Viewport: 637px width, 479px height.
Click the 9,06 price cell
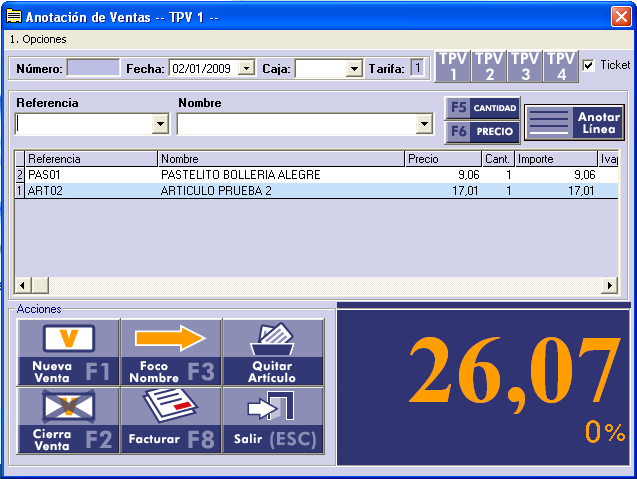pyautogui.click(x=443, y=175)
